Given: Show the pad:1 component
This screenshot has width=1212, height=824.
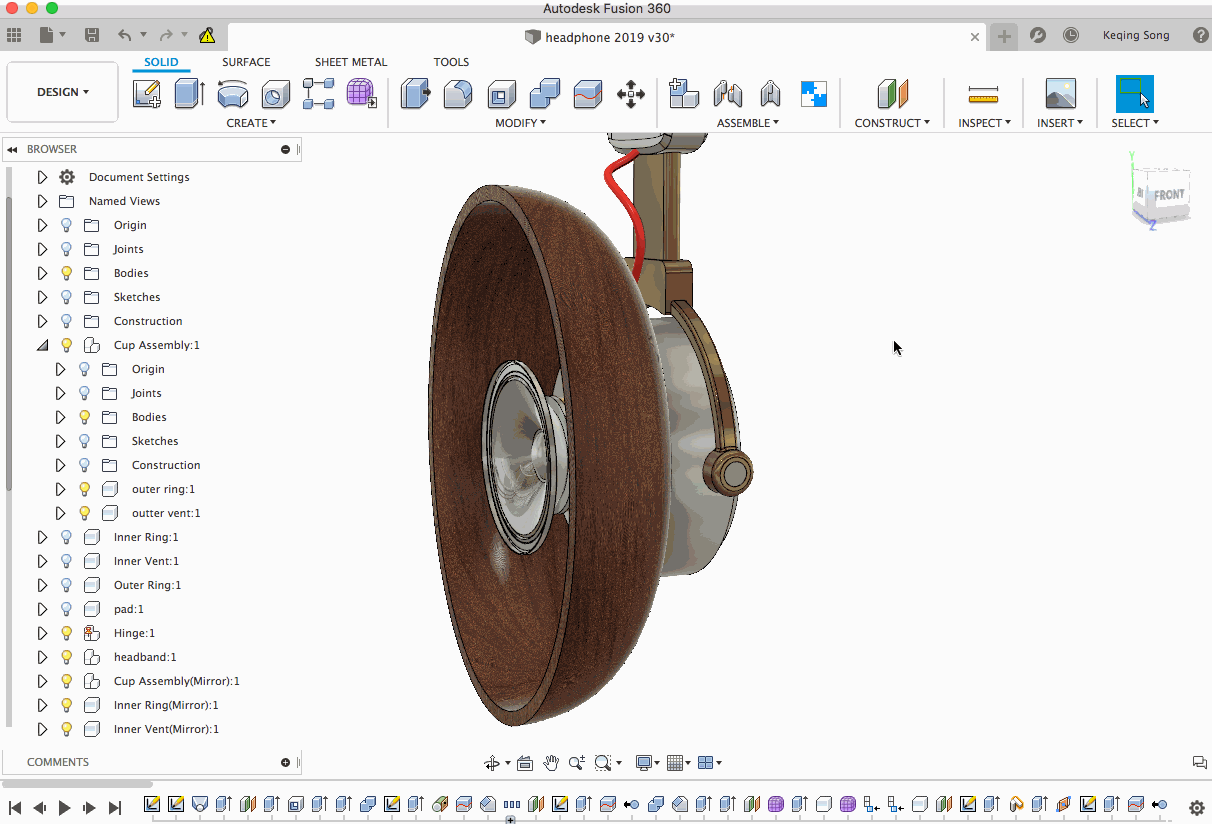Looking at the screenshot, I should pyautogui.click(x=67, y=609).
